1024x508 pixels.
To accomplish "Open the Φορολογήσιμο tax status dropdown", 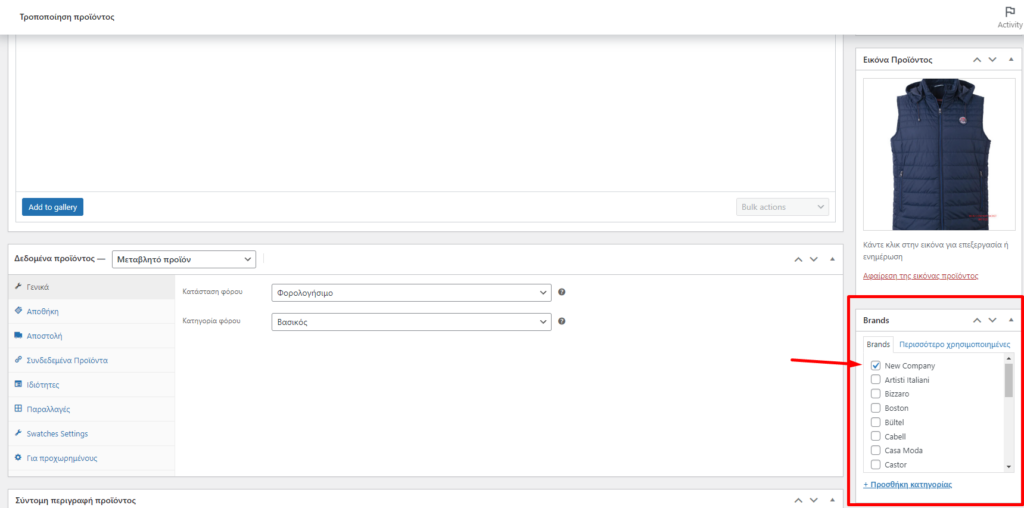I will click(411, 292).
